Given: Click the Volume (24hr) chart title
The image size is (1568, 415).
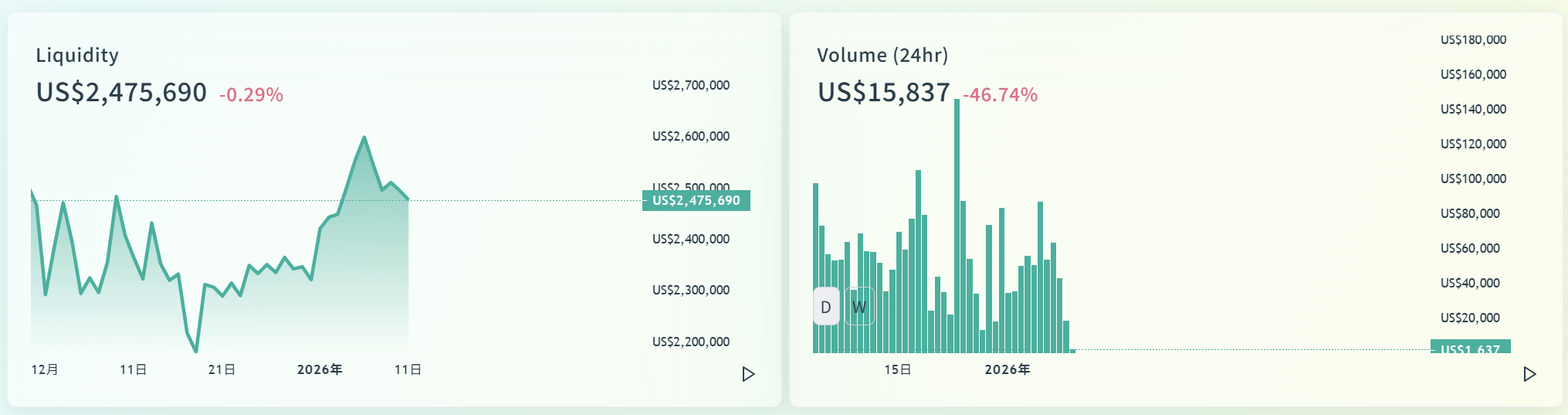Looking at the screenshot, I should coord(882,55).
